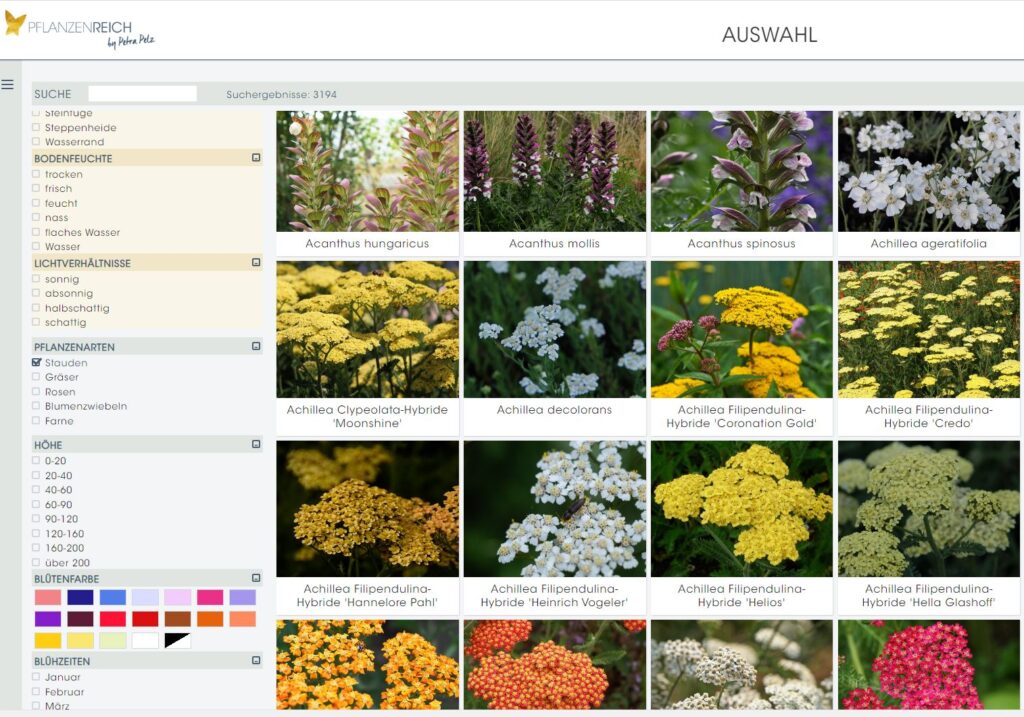Check the Steppenheide checkbox

(x=36, y=127)
